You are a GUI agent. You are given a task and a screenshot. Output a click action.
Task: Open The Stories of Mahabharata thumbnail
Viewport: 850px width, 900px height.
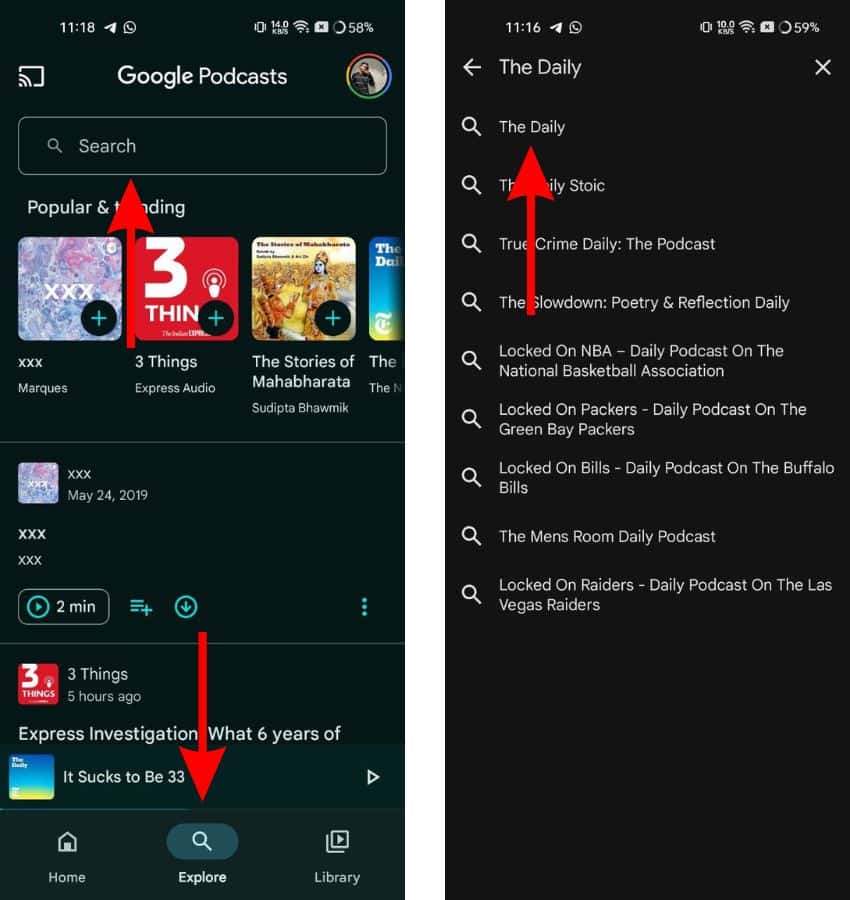tap(304, 287)
